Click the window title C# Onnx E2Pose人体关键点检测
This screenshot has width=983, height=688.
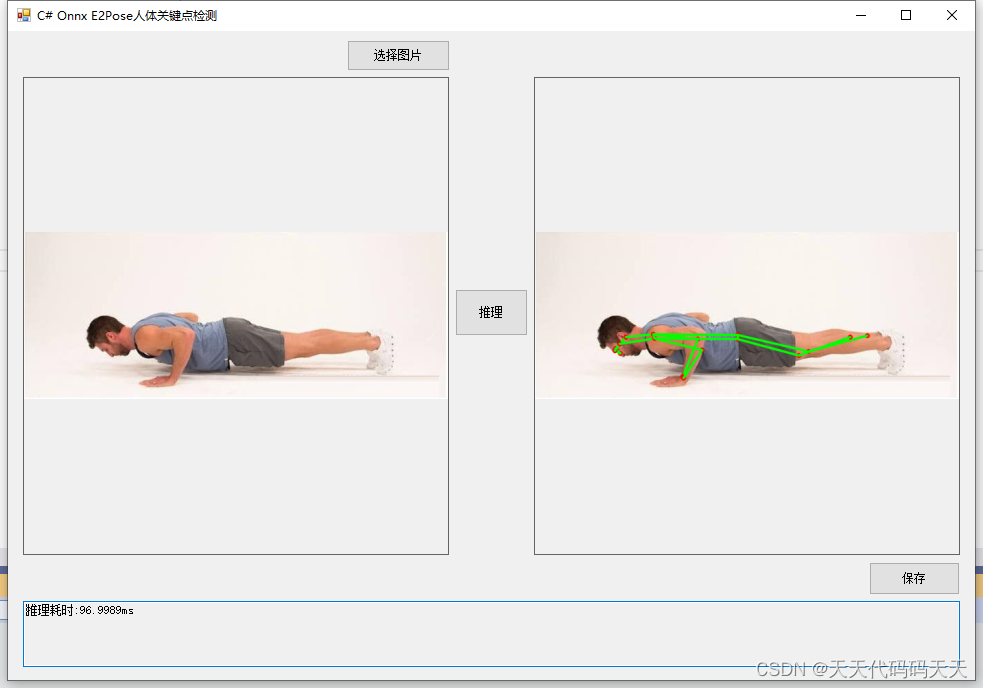(x=127, y=16)
